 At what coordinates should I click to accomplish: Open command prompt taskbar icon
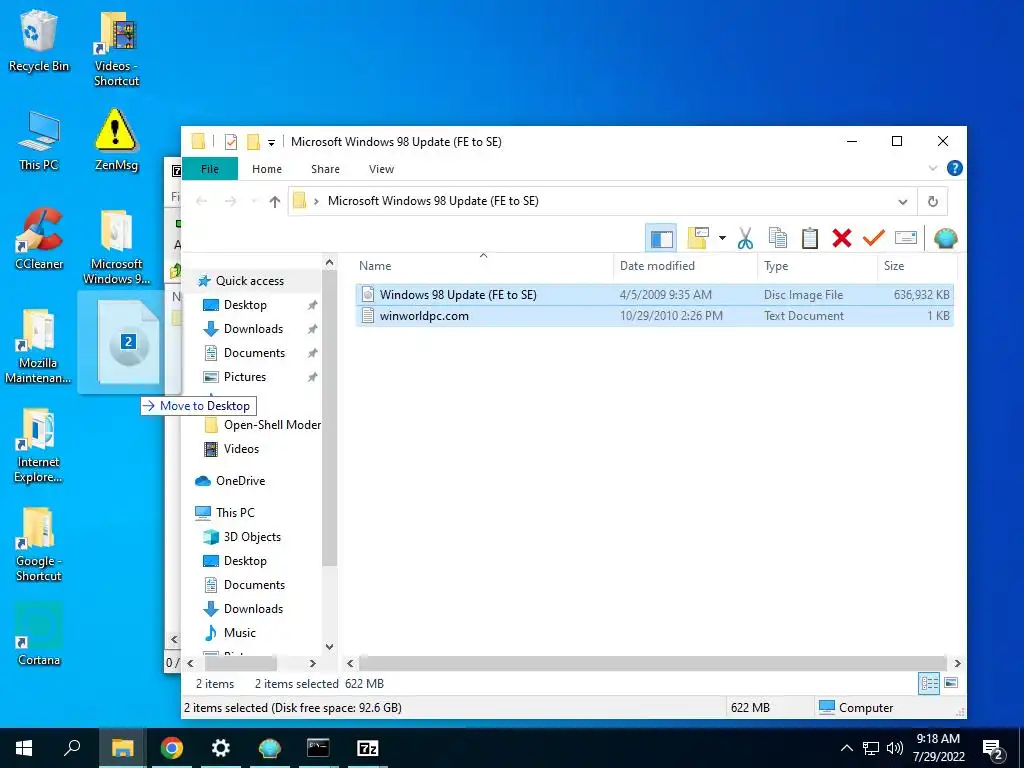(319, 748)
